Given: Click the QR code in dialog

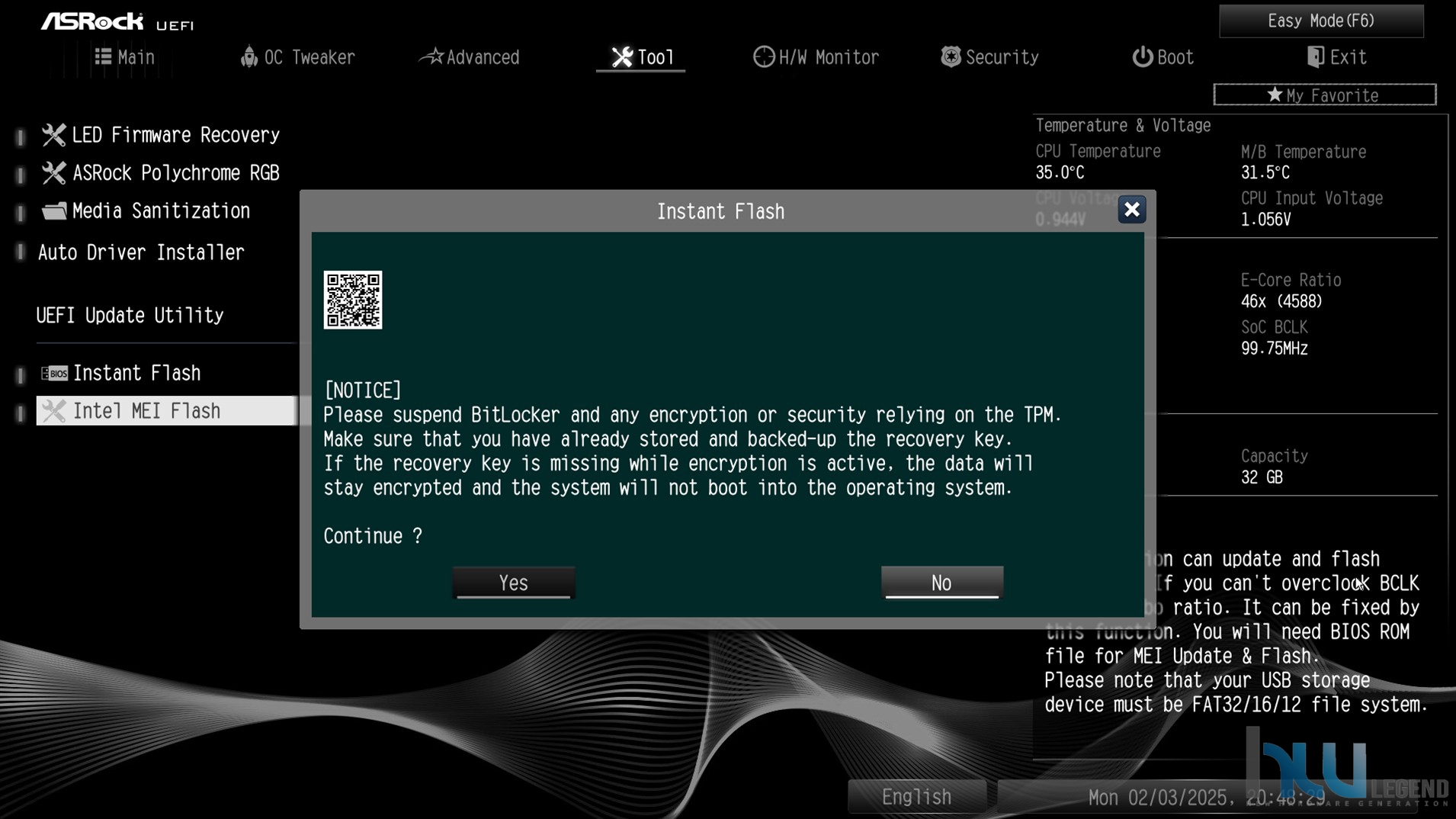Looking at the screenshot, I should (x=353, y=300).
